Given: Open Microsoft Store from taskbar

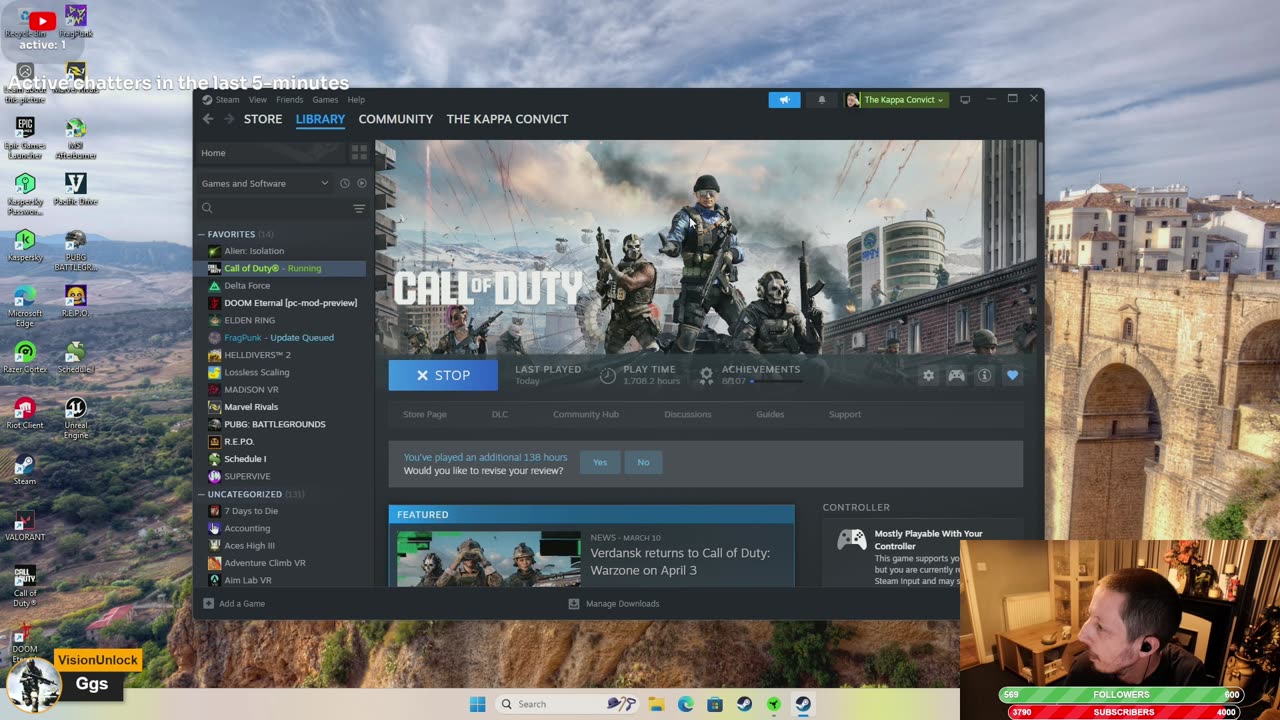Looking at the screenshot, I should click(715, 704).
